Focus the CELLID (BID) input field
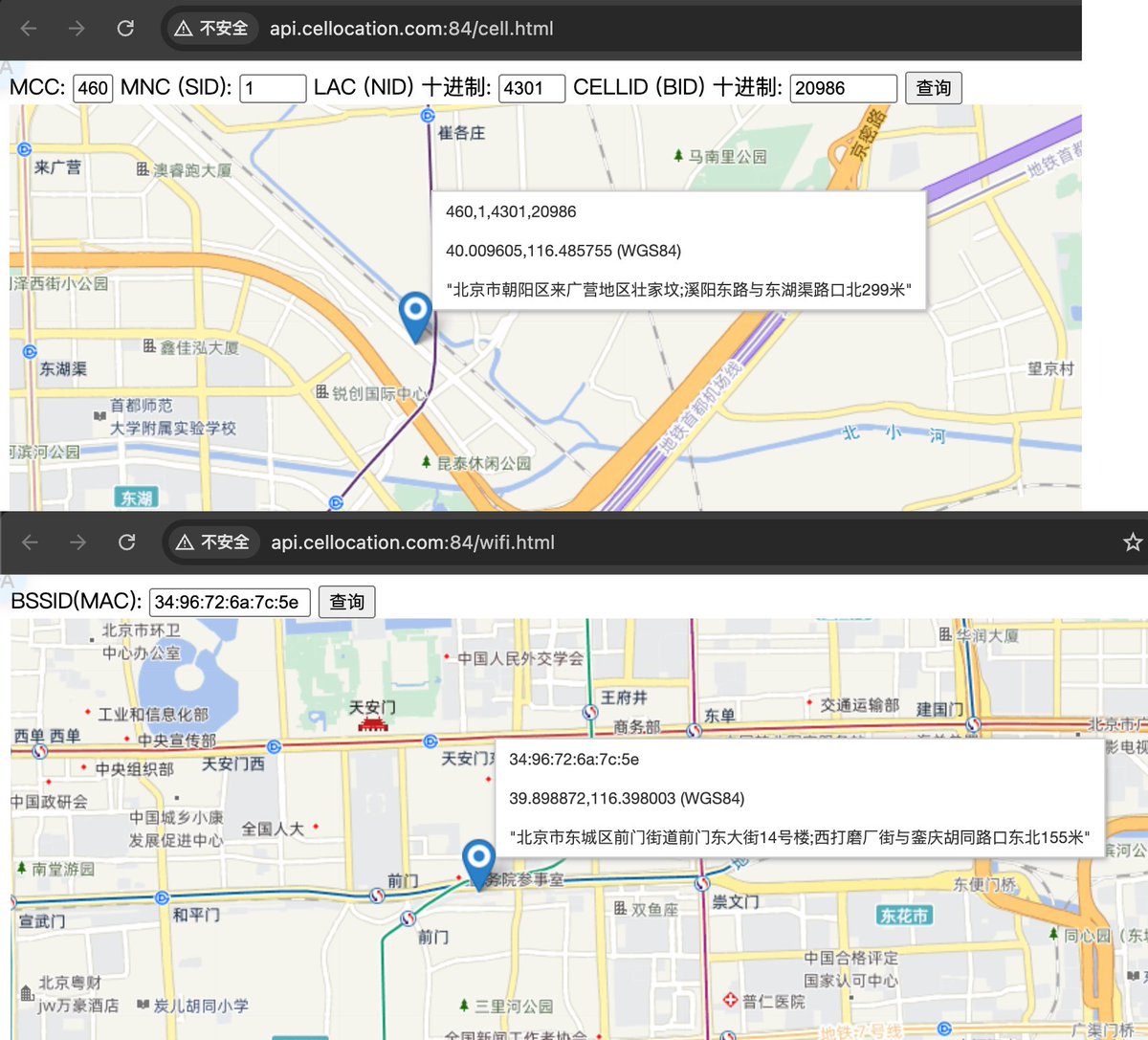The height and width of the screenshot is (1040, 1148). point(844,88)
